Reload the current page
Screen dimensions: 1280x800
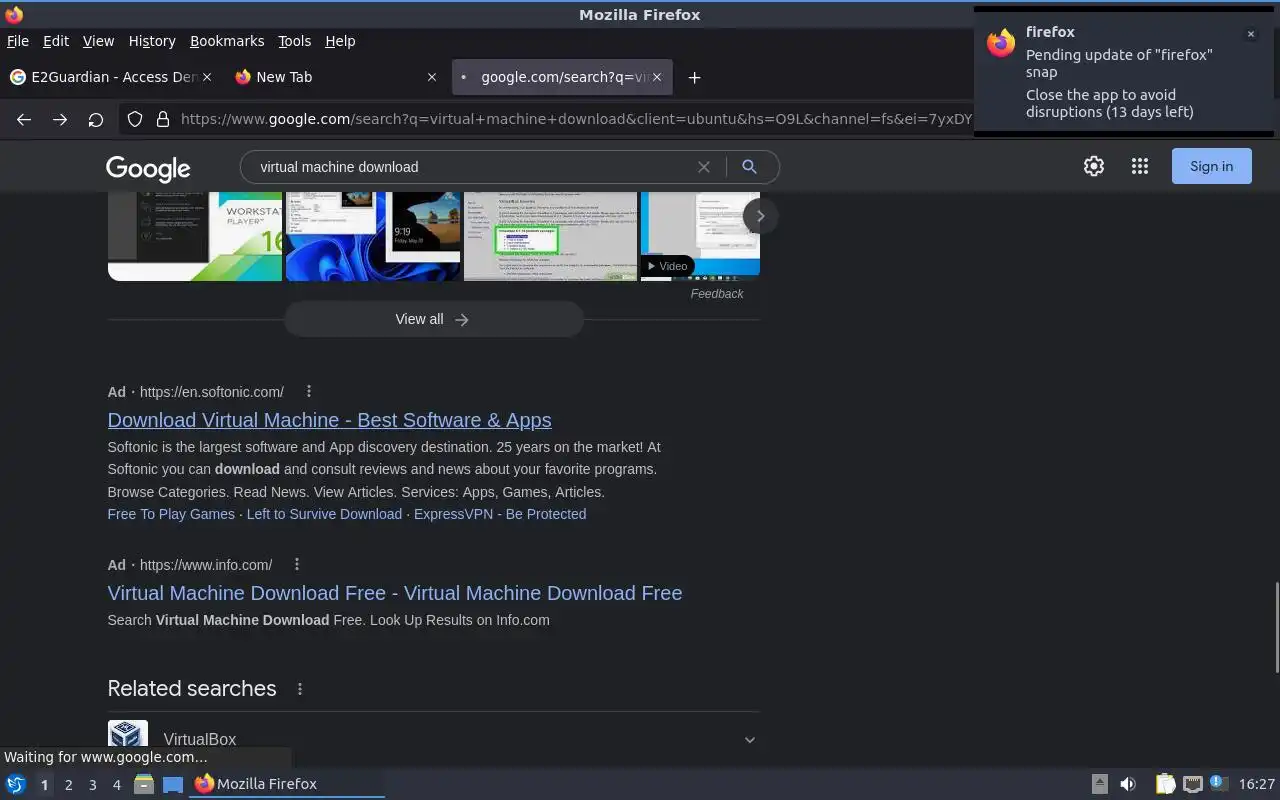tap(96, 119)
